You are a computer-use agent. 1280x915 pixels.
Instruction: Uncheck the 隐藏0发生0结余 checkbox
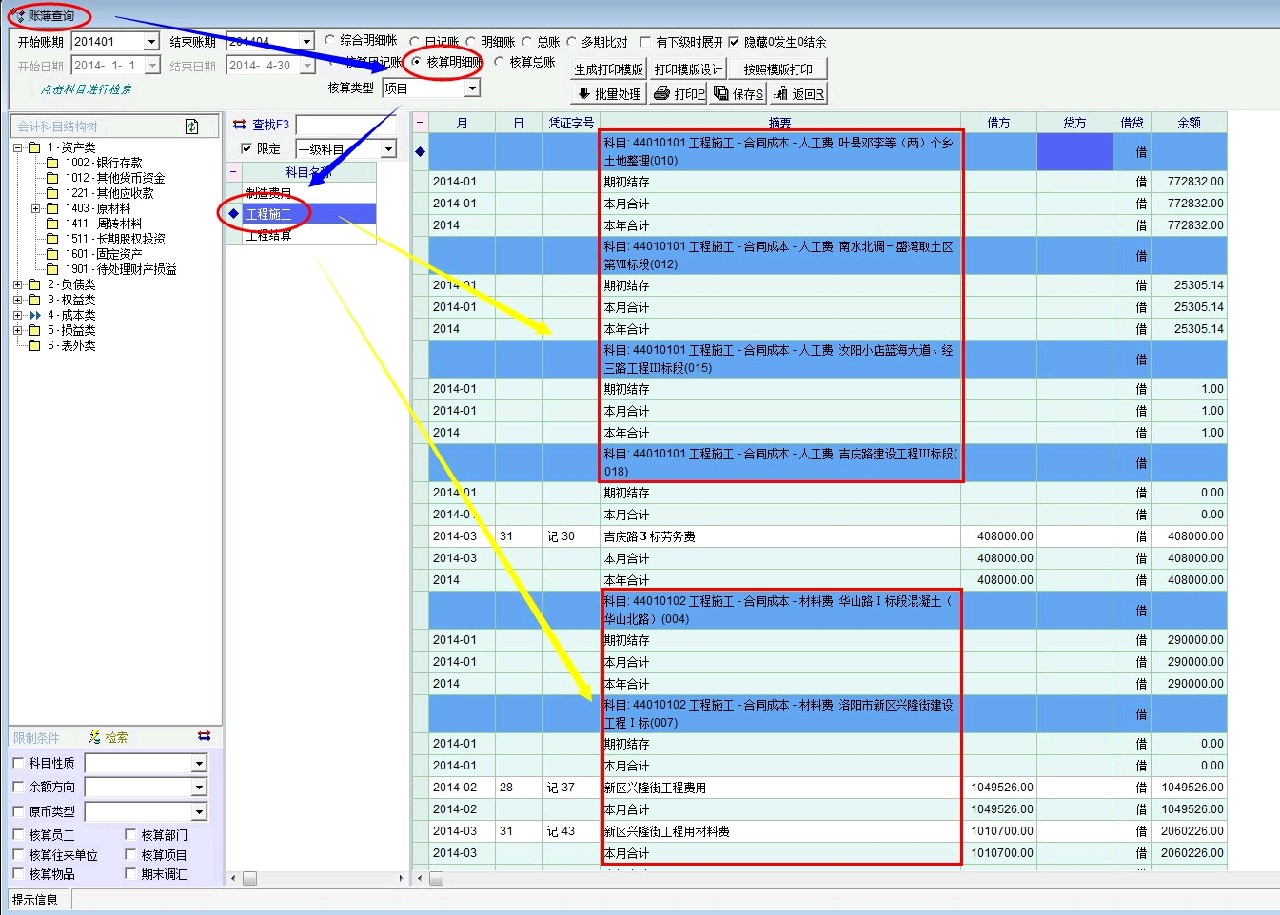(735, 42)
